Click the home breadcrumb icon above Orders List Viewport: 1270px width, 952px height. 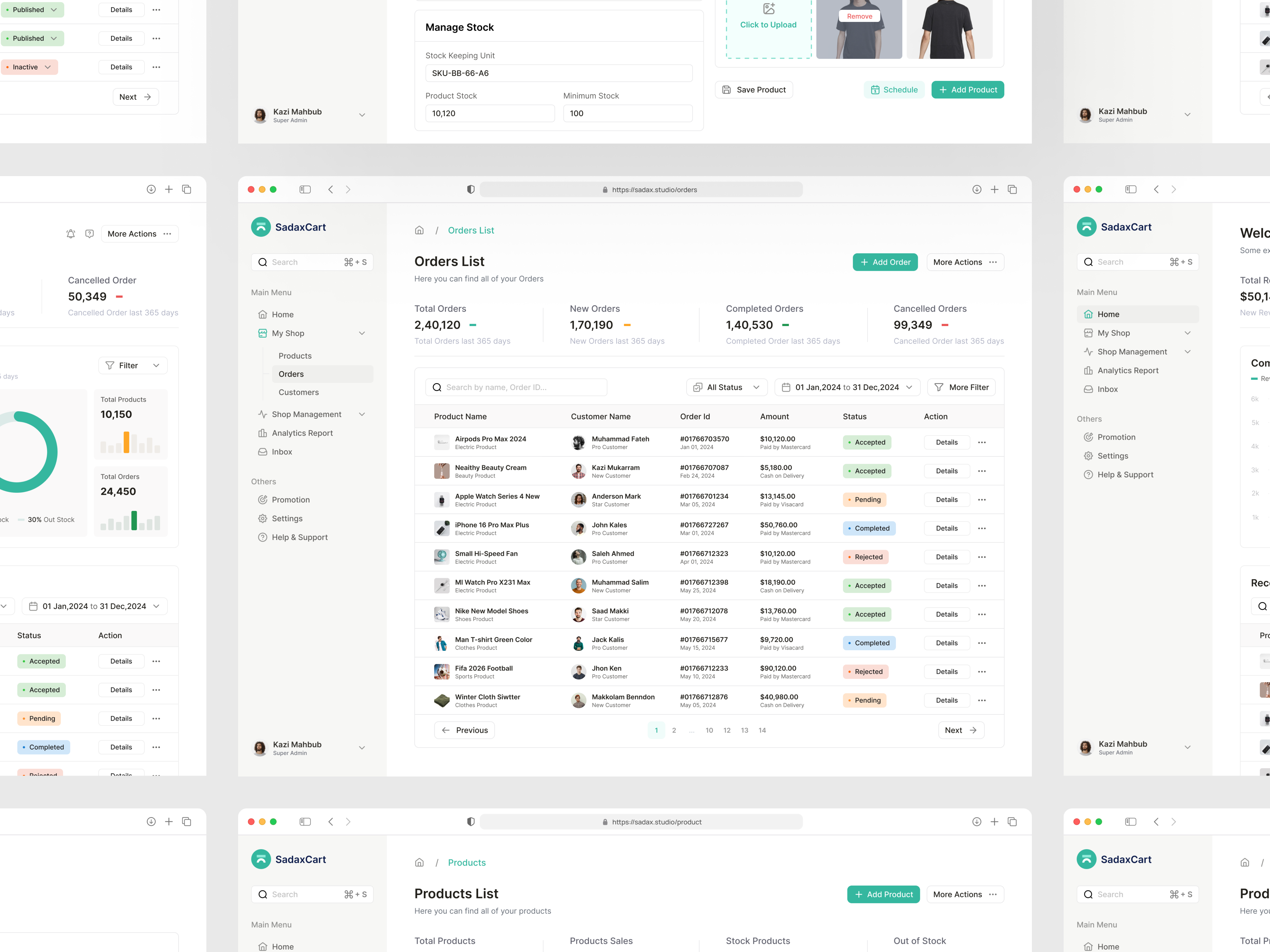[x=419, y=230]
